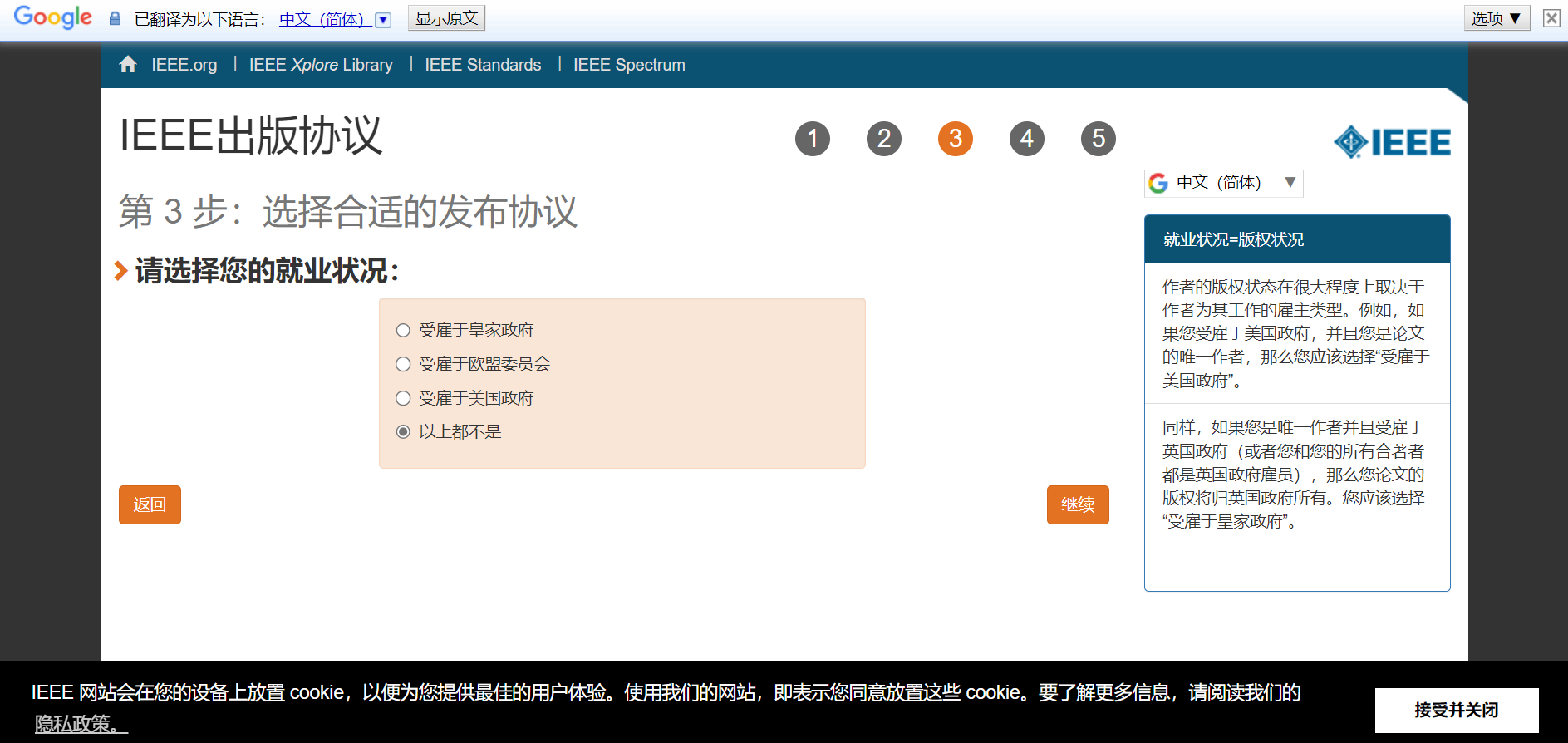Open the 中文（简体）language dropdown arrow in translate bar

[383, 19]
